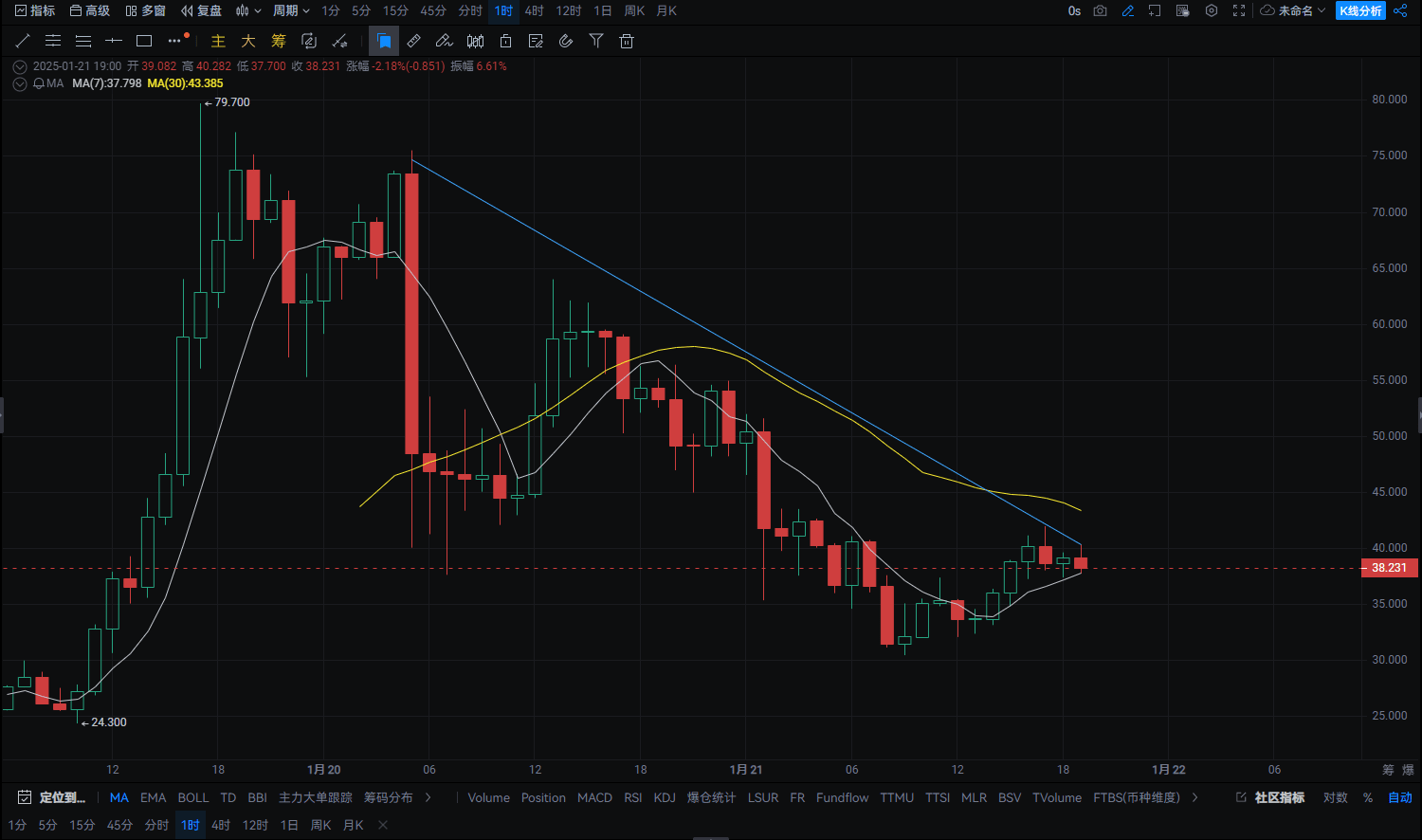Click the yellow MA(30) legend value
Image resolution: width=1422 pixels, height=840 pixels.
tap(185, 83)
